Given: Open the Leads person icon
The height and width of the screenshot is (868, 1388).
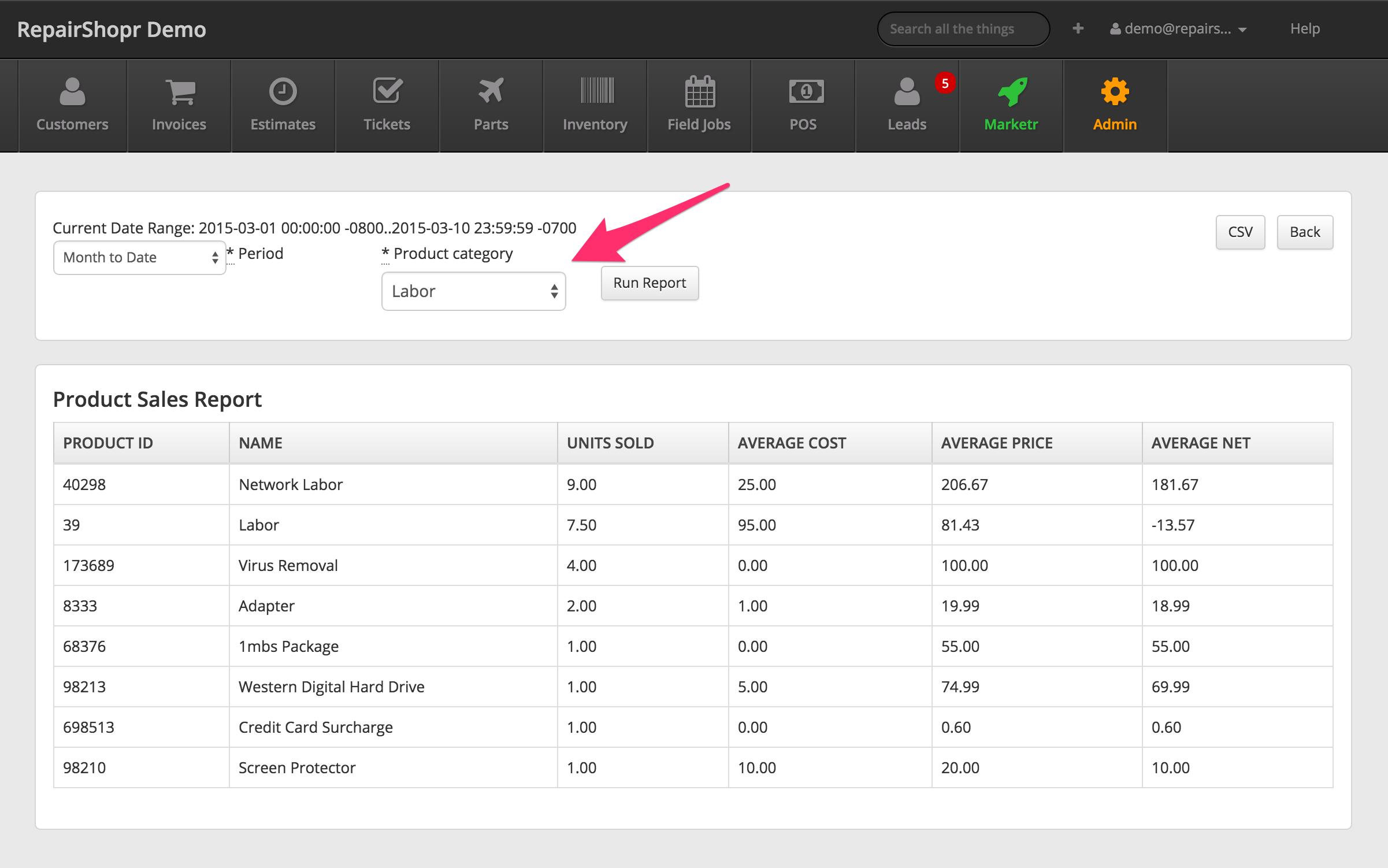Looking at the screenshot, I should 907,91.
